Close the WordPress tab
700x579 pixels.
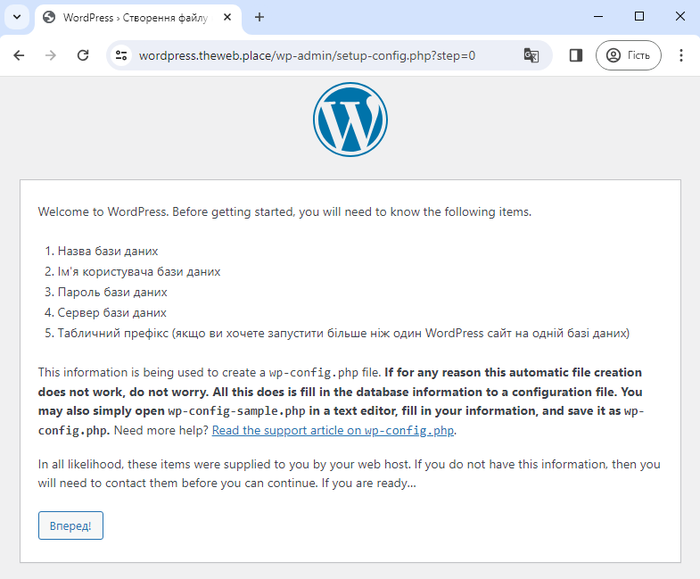(227, 17)
